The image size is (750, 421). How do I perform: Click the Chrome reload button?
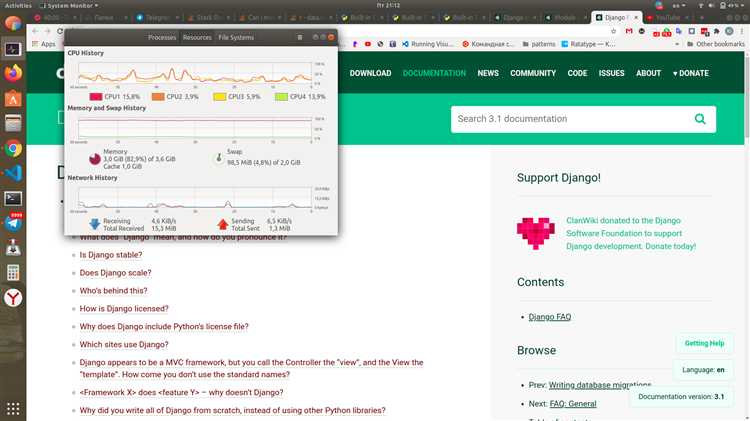click(60, 31)
